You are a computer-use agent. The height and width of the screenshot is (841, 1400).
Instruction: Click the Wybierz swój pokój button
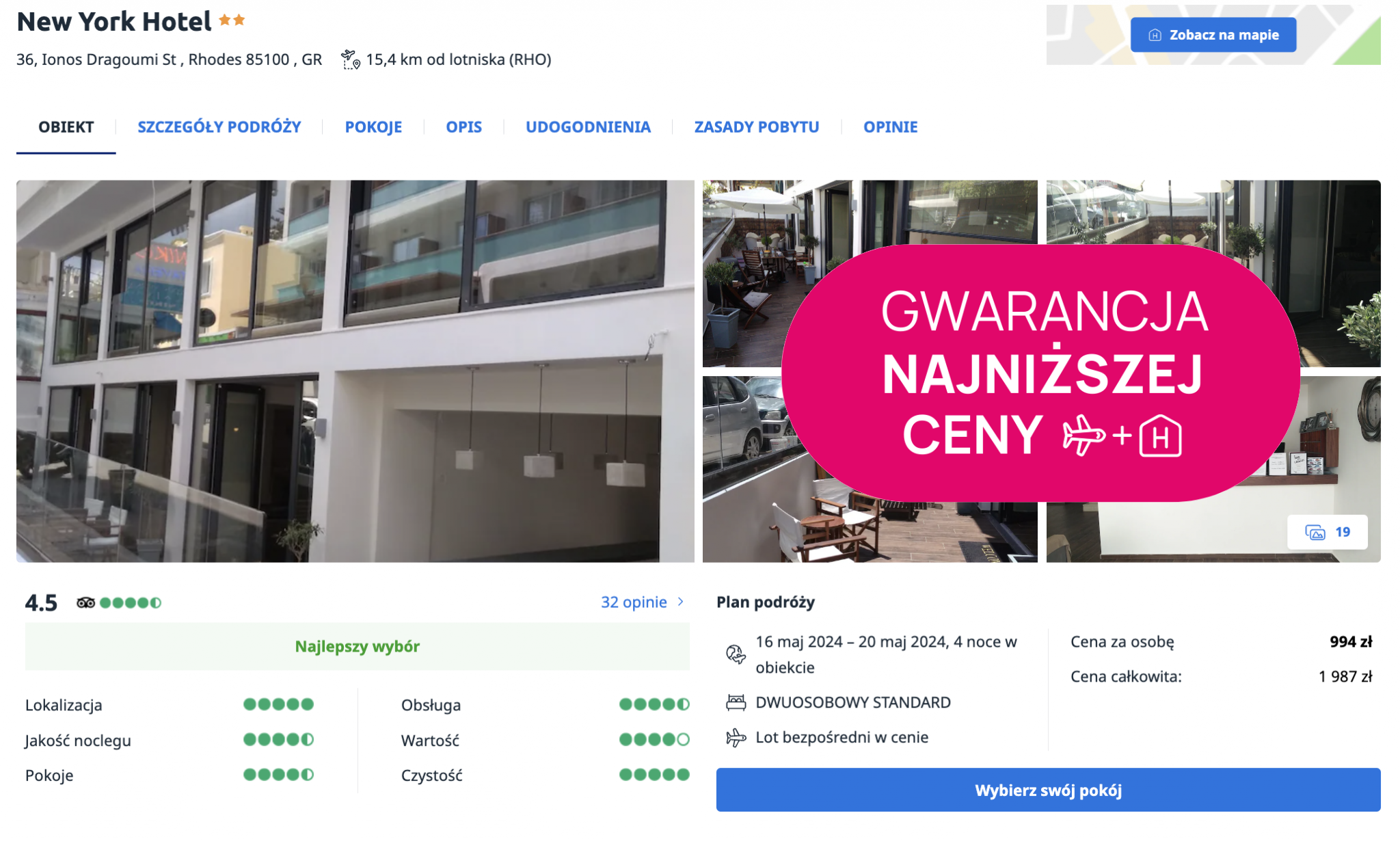pyautogui.click(x=1048, y=790)
